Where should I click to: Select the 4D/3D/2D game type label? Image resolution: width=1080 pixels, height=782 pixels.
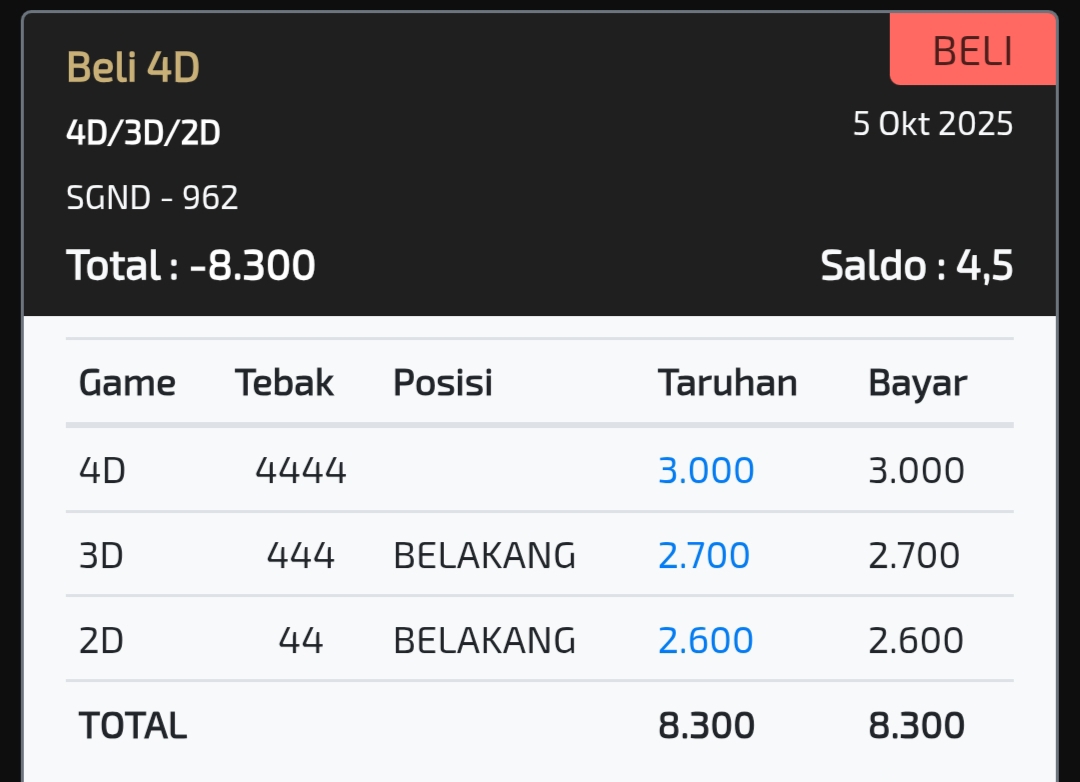click(x=143, y=132)
